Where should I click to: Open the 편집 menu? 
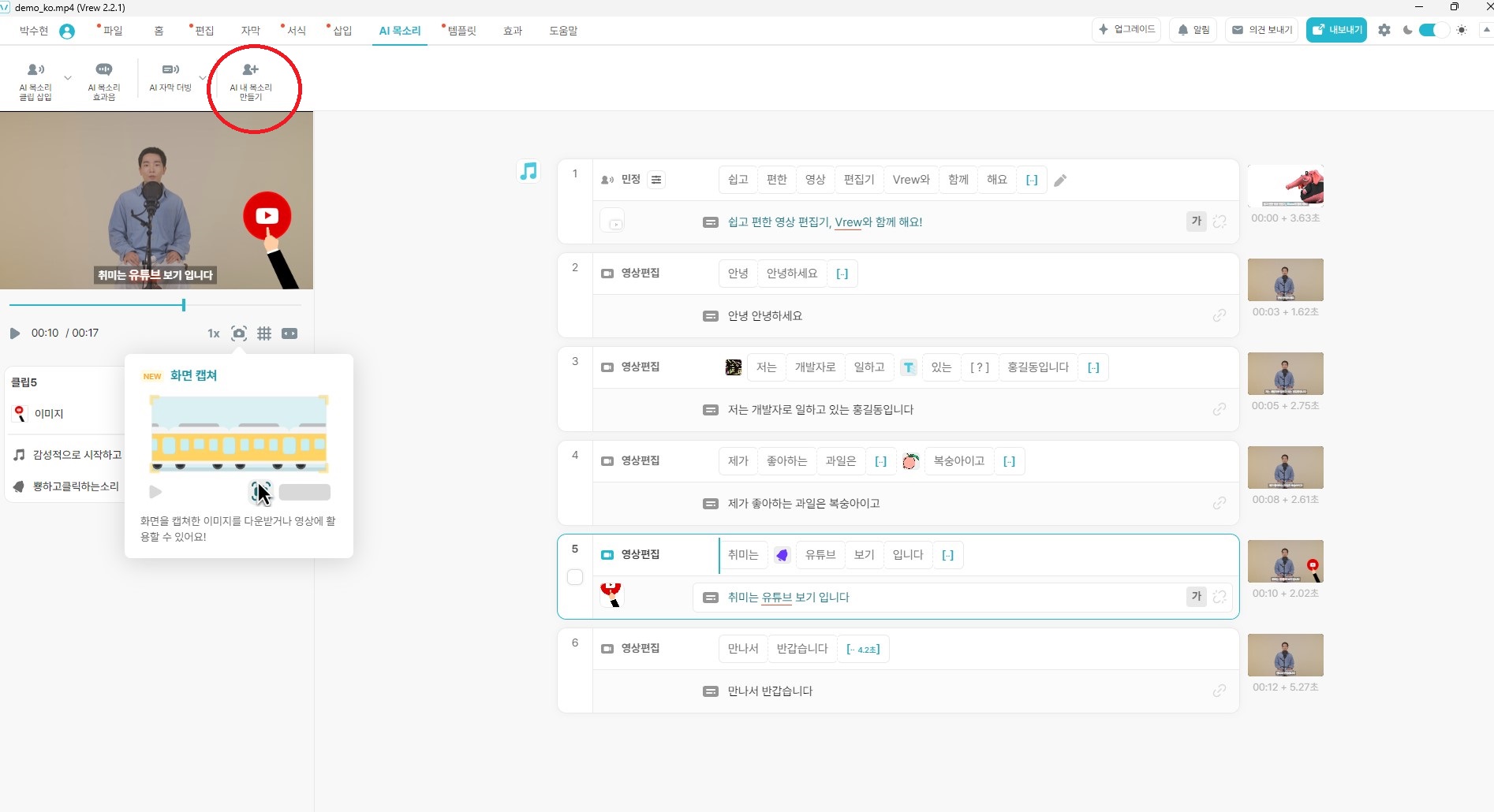(x=204, y=31)
